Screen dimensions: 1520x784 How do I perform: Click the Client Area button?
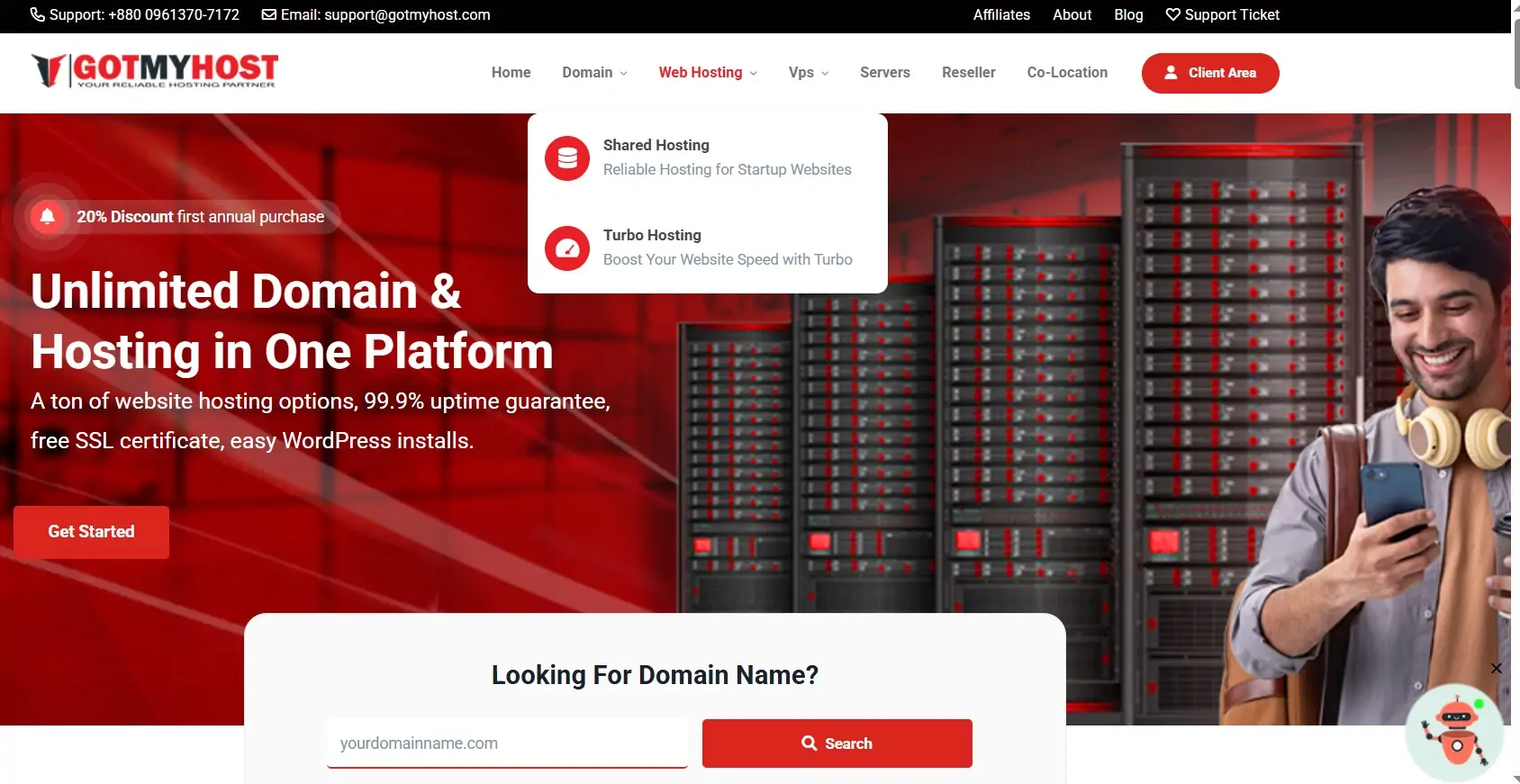click(x=1210, y=73)
